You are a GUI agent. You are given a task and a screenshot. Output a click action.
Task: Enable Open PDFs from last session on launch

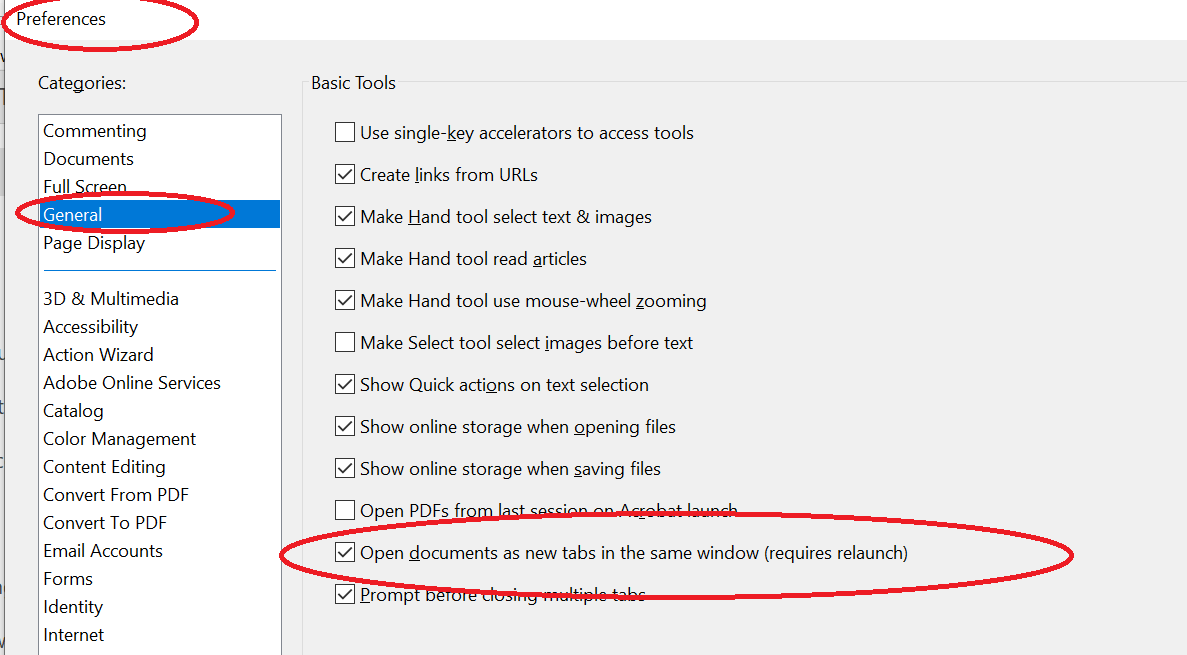[x=345, y=510]
